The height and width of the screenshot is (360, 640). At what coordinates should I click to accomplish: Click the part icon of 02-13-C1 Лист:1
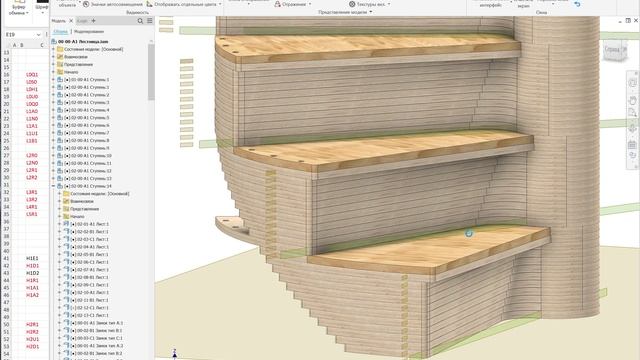pos(67,315)
